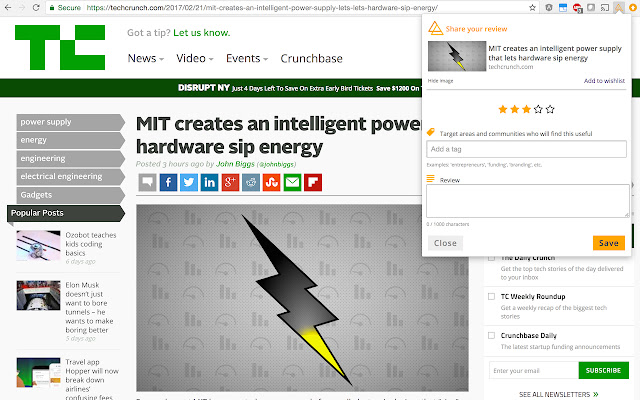Set rating to four stars
The height and width of the screenshot is (400, 640).
pos(538,109)
